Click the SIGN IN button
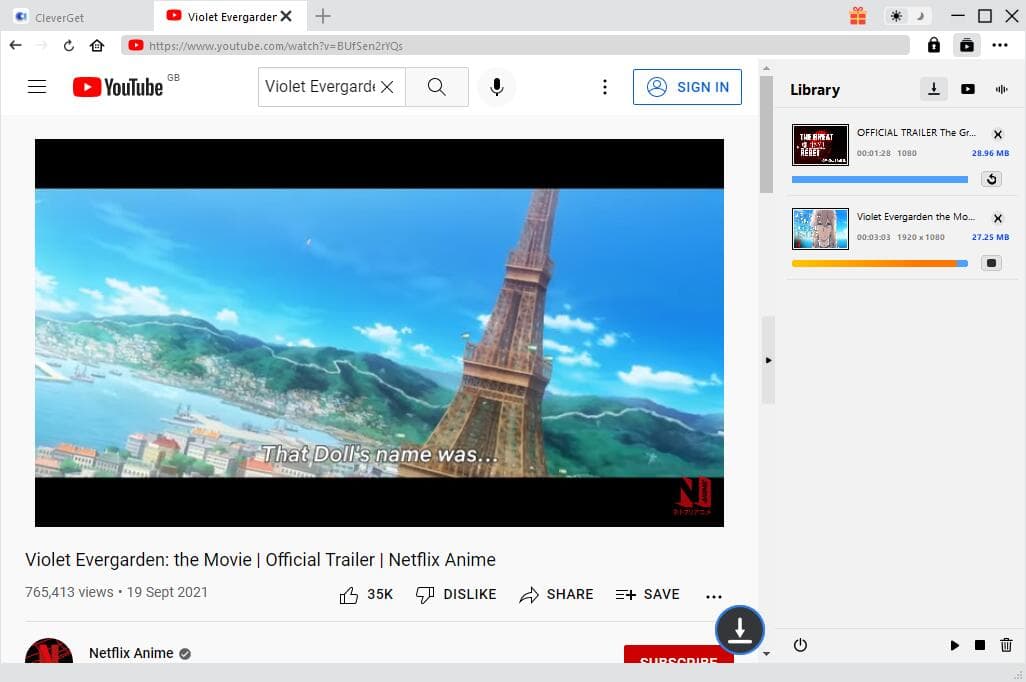This screenshot has height=682, width=1026. (x=687, y=87)
